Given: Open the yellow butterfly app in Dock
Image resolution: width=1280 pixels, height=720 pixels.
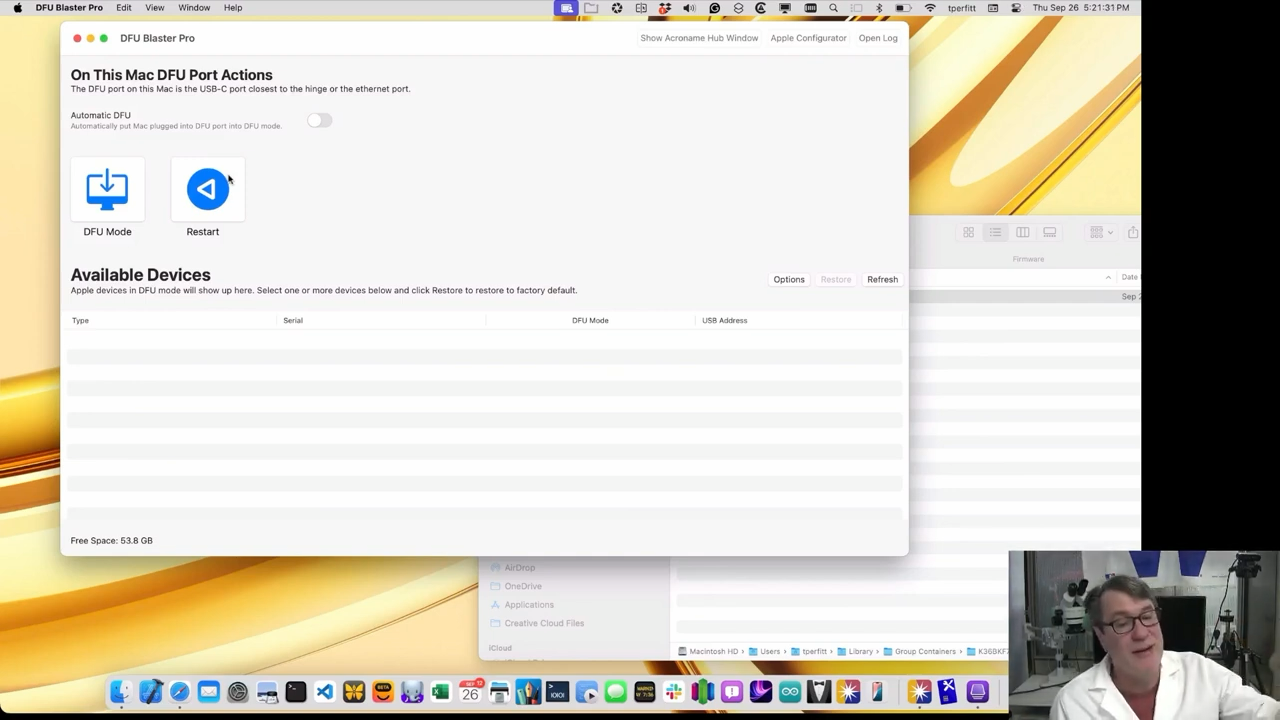Looking at the screenshot, I should (x=353, y=692).
